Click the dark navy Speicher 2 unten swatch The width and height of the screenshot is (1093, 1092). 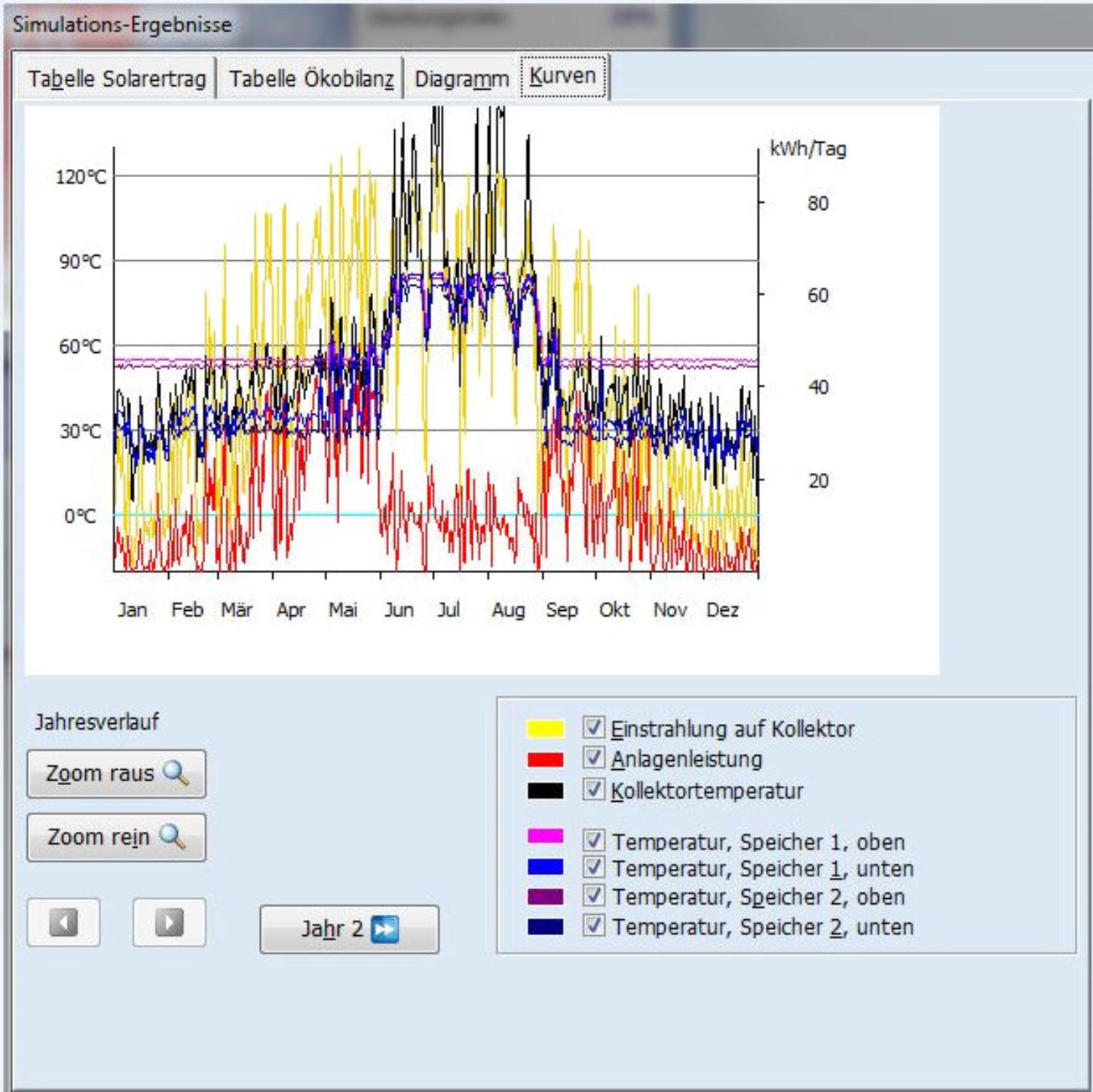pyautogui.click(x=545, y=926)
